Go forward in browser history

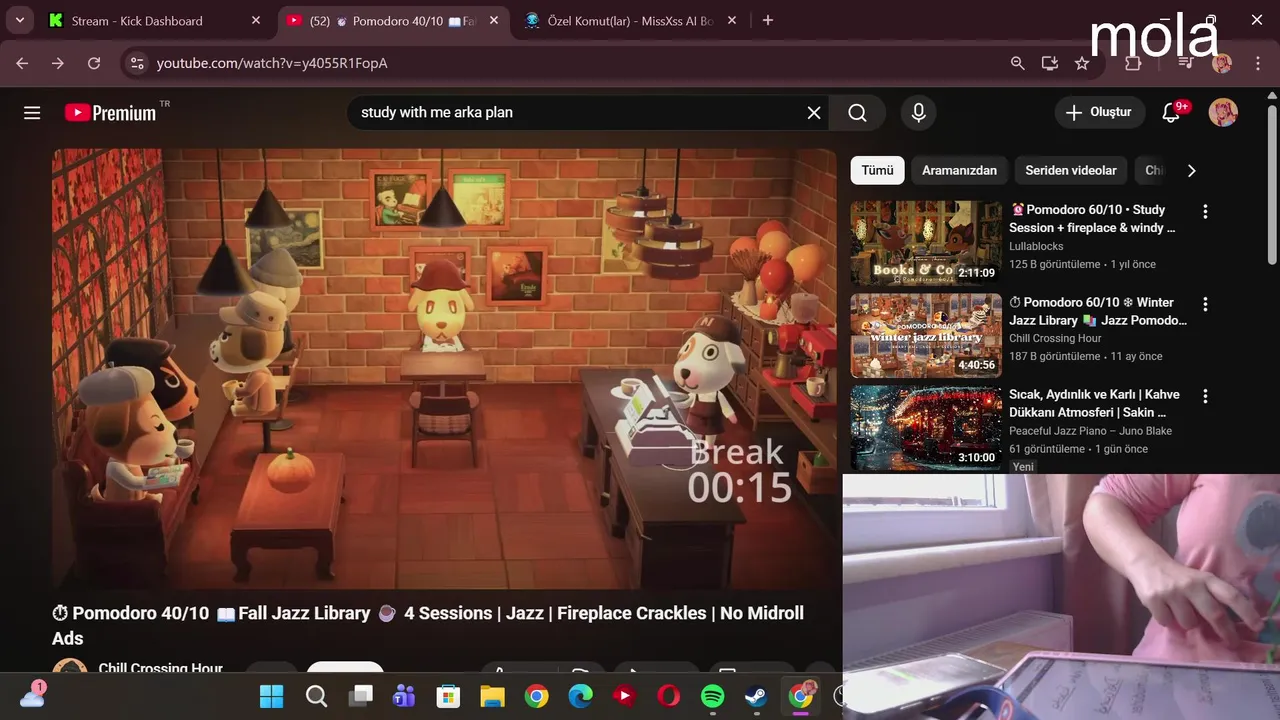[x=58, y=63]
